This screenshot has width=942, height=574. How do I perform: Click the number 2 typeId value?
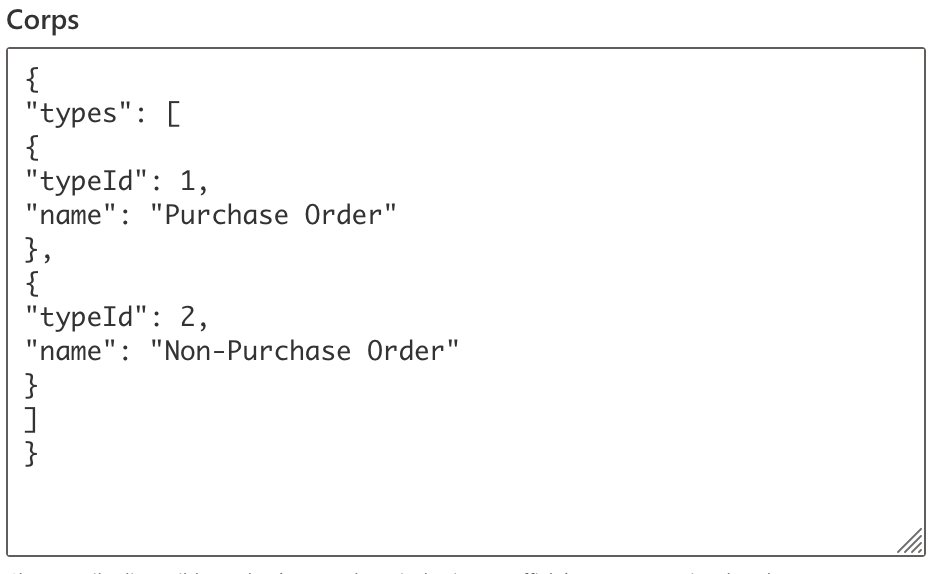pos(188,317)
